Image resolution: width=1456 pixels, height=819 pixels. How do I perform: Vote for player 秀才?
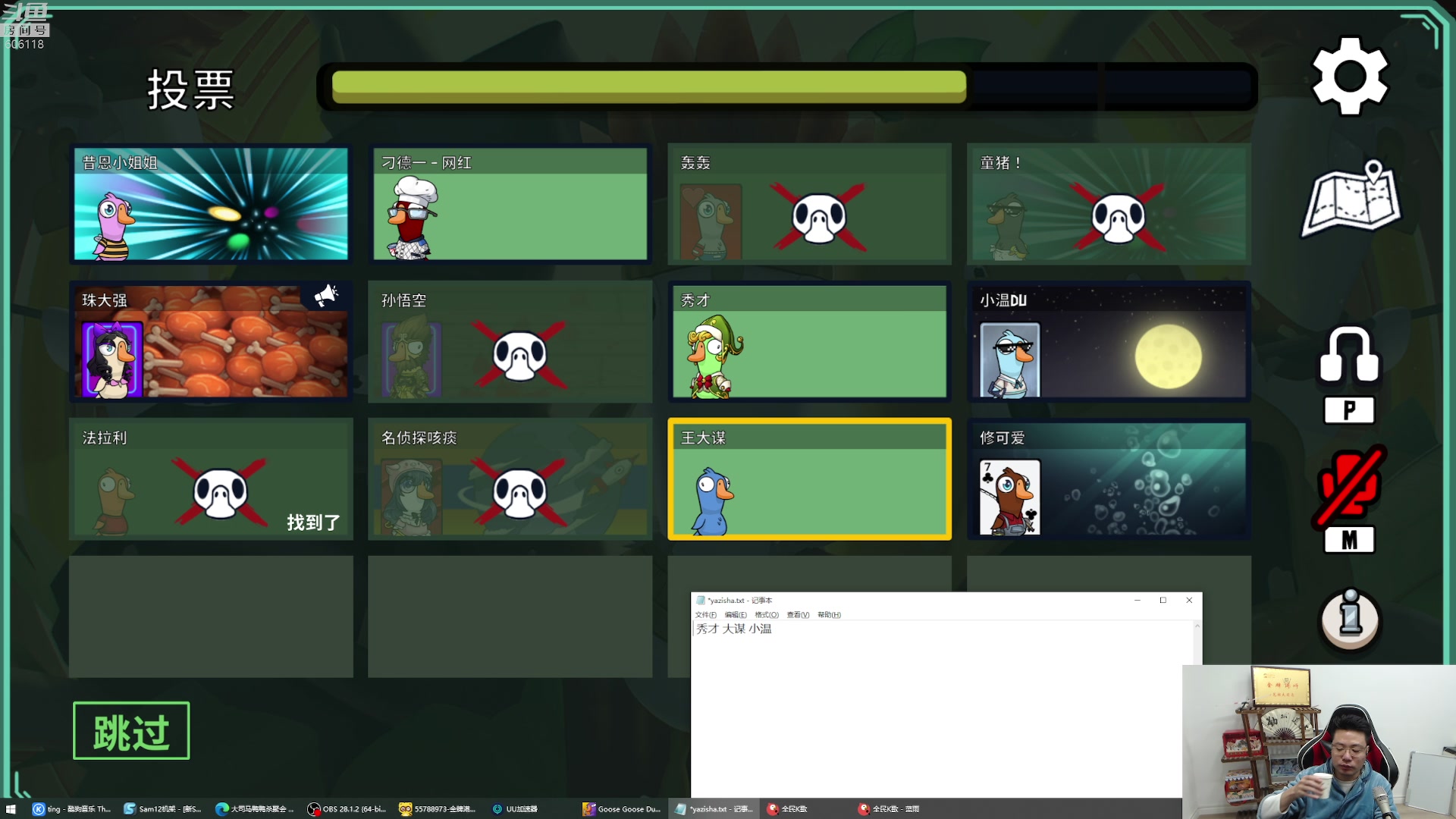809,341
